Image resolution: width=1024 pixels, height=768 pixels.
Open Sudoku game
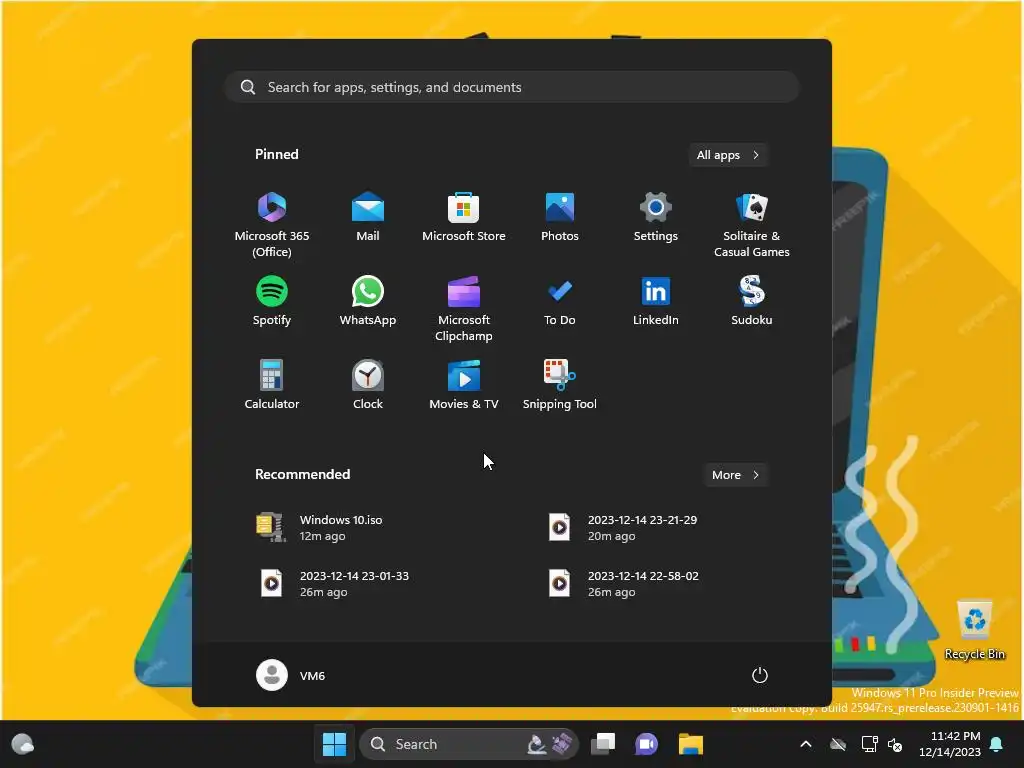[x=752, y=300]
